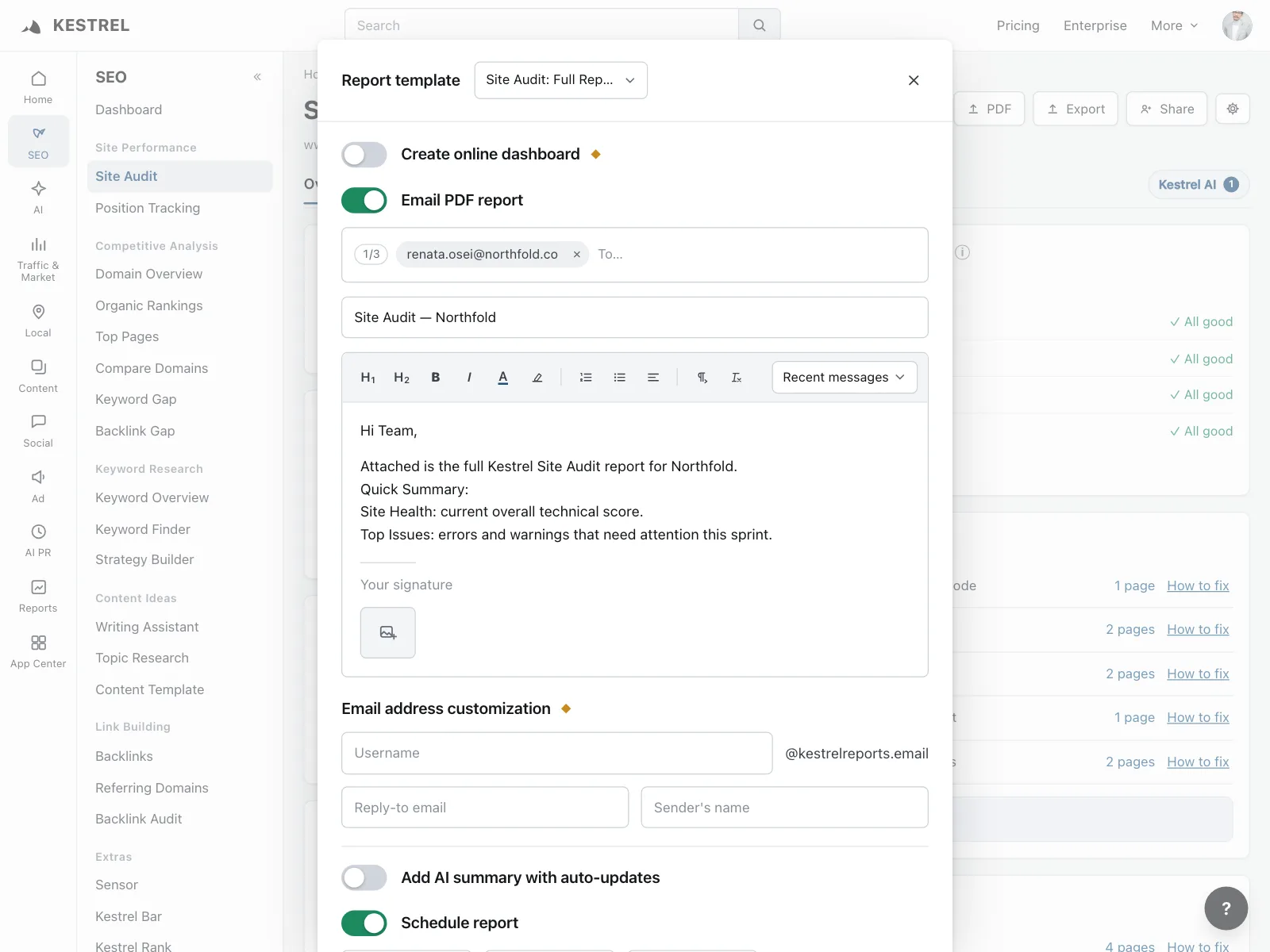Image resolution: width=1270 pixels, height=952 pixels.
Task: Go to the Kestrel logo home
Action: click(x=75, y=25)
